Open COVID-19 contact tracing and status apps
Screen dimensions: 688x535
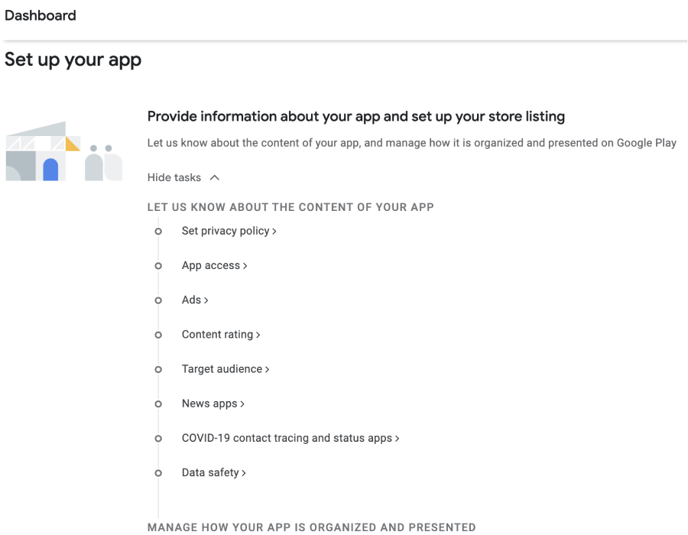tap(290, 438)
